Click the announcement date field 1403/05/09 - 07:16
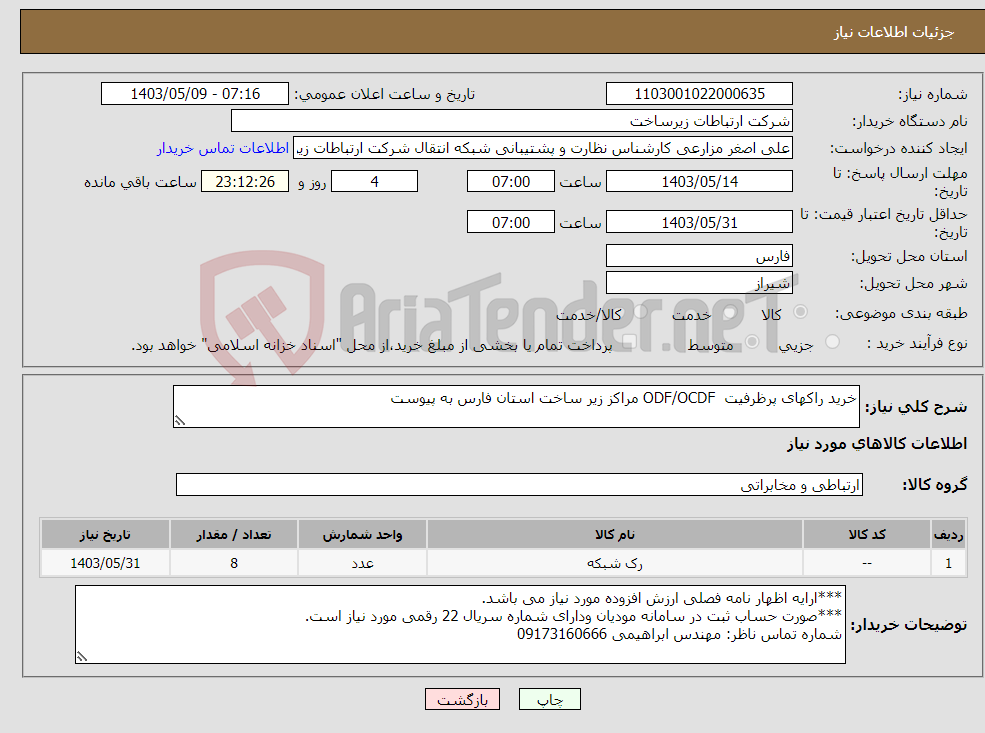This screenshot has height=733, width=985. (195, 94)
